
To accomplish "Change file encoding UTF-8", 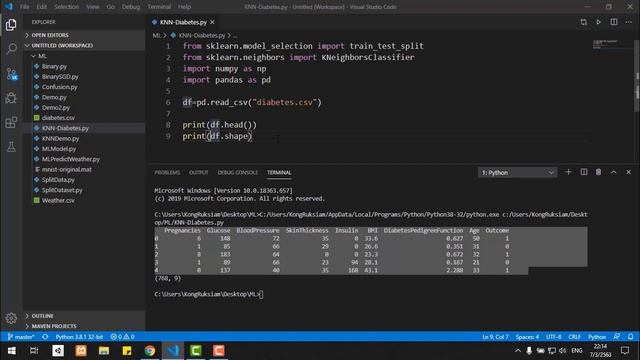I will 553,337.
